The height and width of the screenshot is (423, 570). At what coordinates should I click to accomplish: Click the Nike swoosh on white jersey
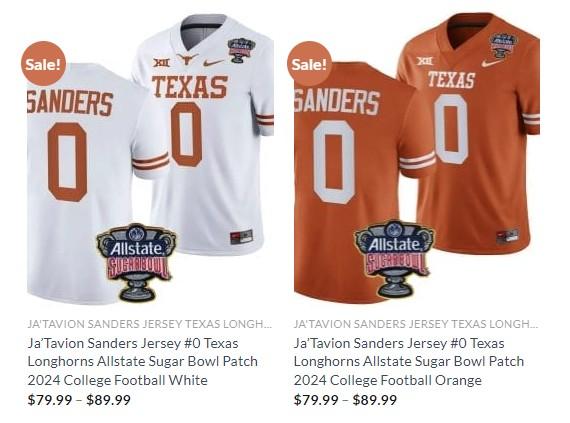click(x=213, y=63)
